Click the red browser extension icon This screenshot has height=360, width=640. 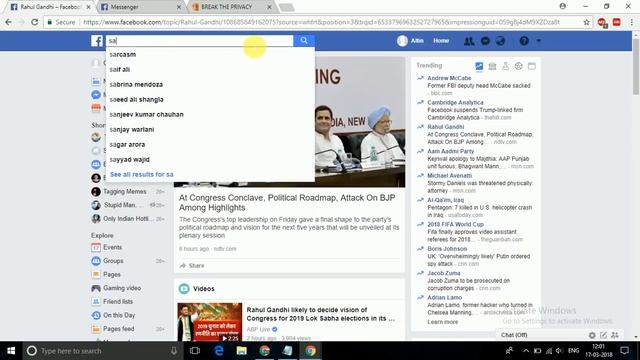point(616,22)
